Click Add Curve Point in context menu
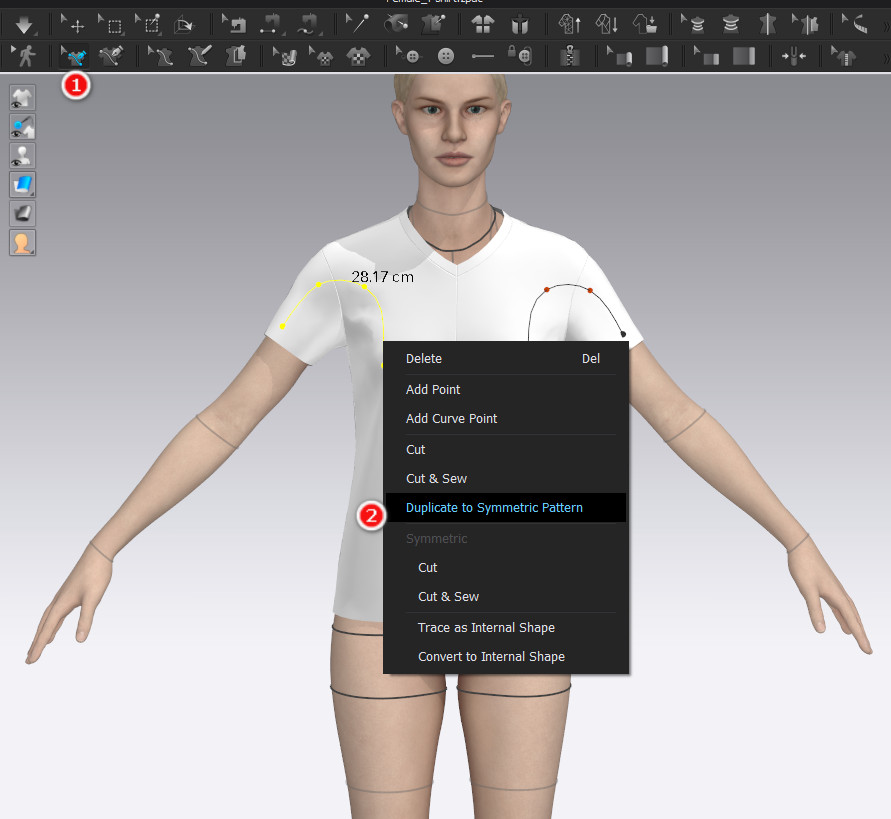891x819 pixels. point(451,419)
